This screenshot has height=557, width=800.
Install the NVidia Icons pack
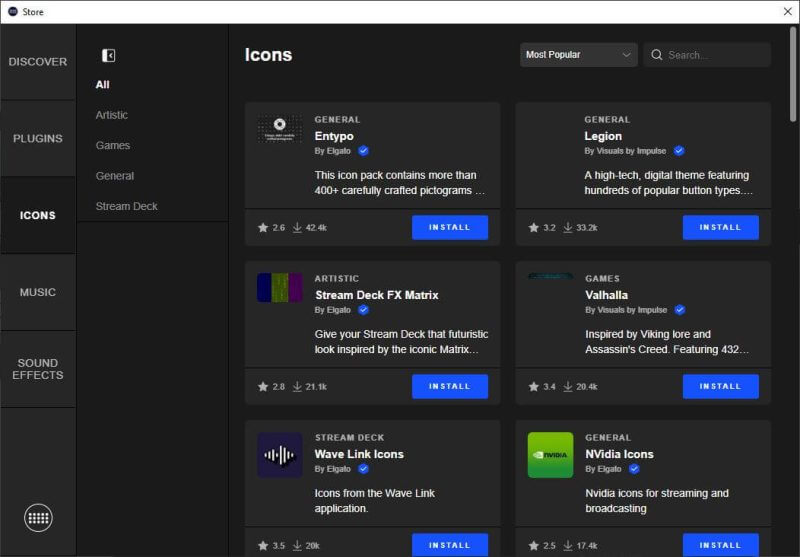(720, 545)
